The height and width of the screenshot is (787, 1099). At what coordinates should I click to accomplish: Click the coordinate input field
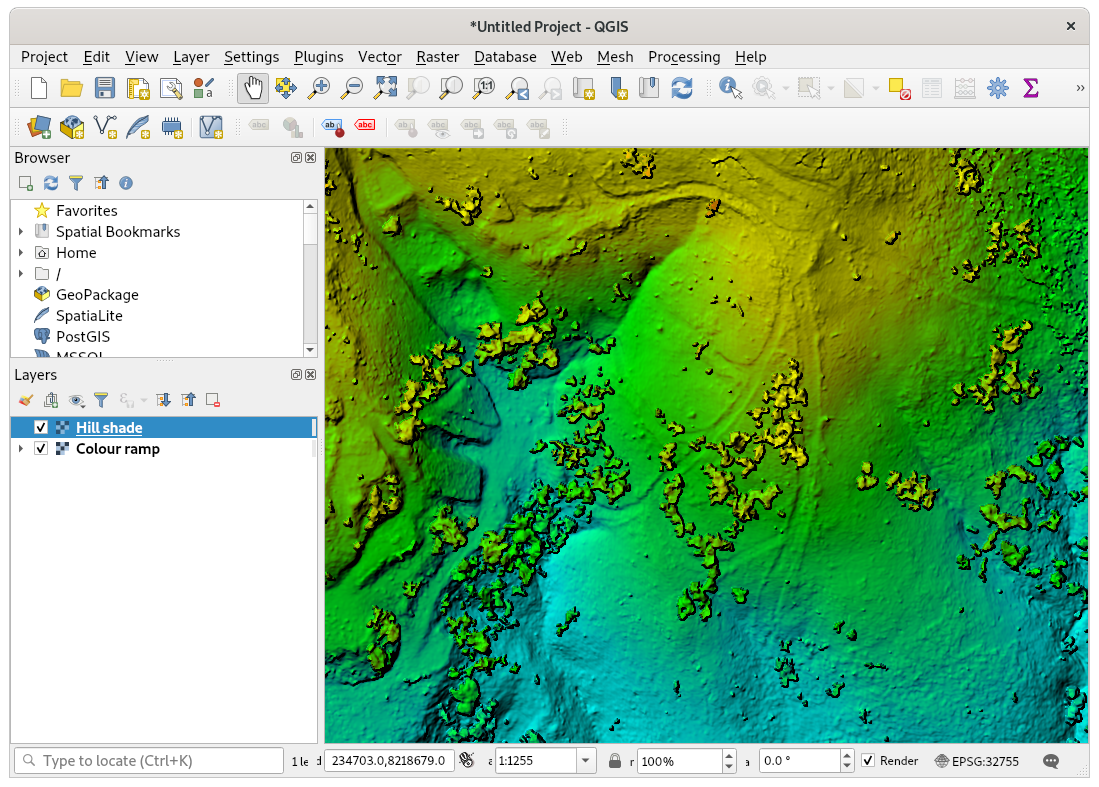389,760
